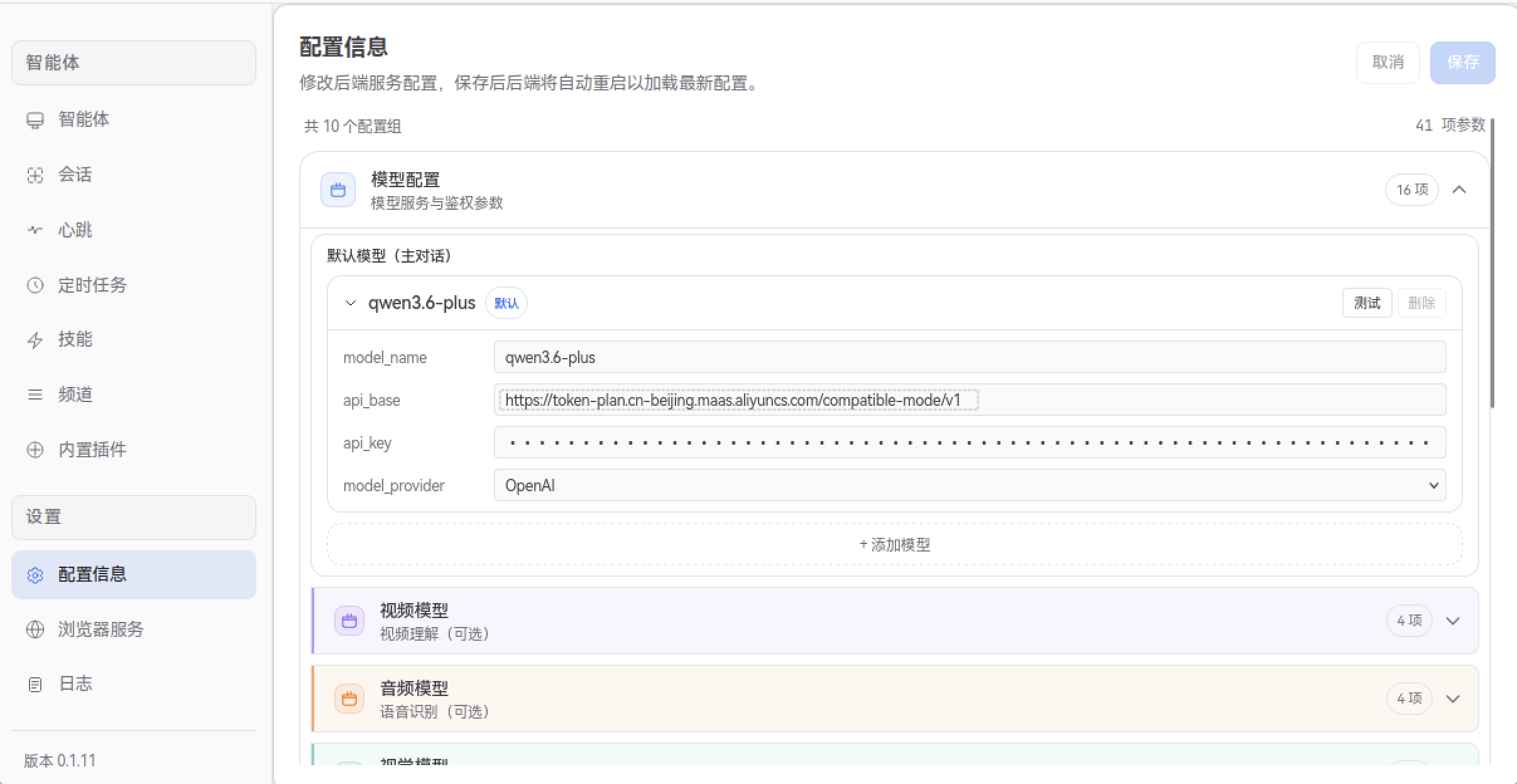Viewport: 1517px width, 784px height.
Task: Click the 默认 tag next to qwen3.6-plus
Action: pos(507,303)
